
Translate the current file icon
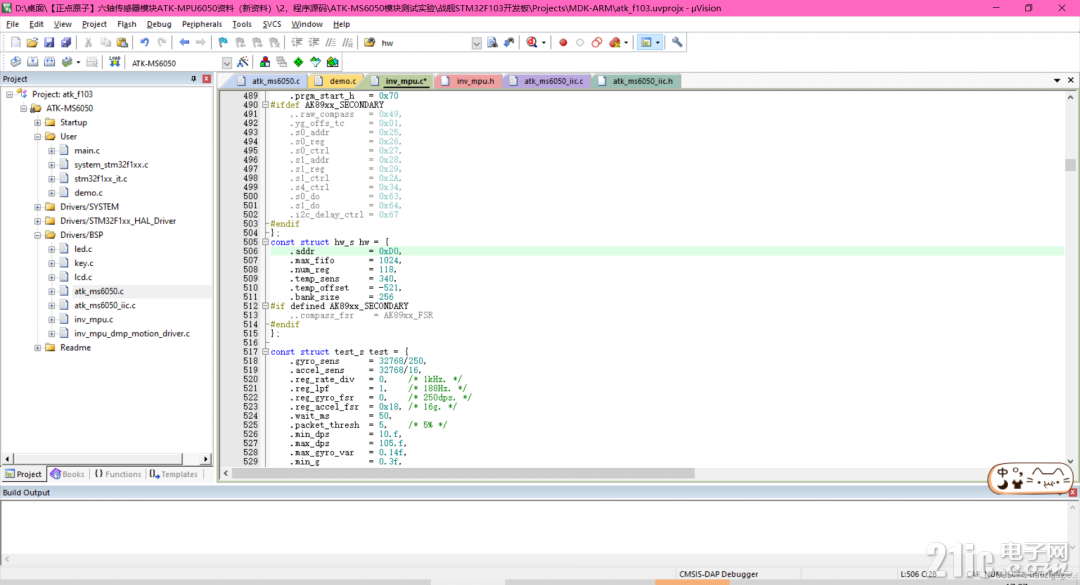(15, 62)
